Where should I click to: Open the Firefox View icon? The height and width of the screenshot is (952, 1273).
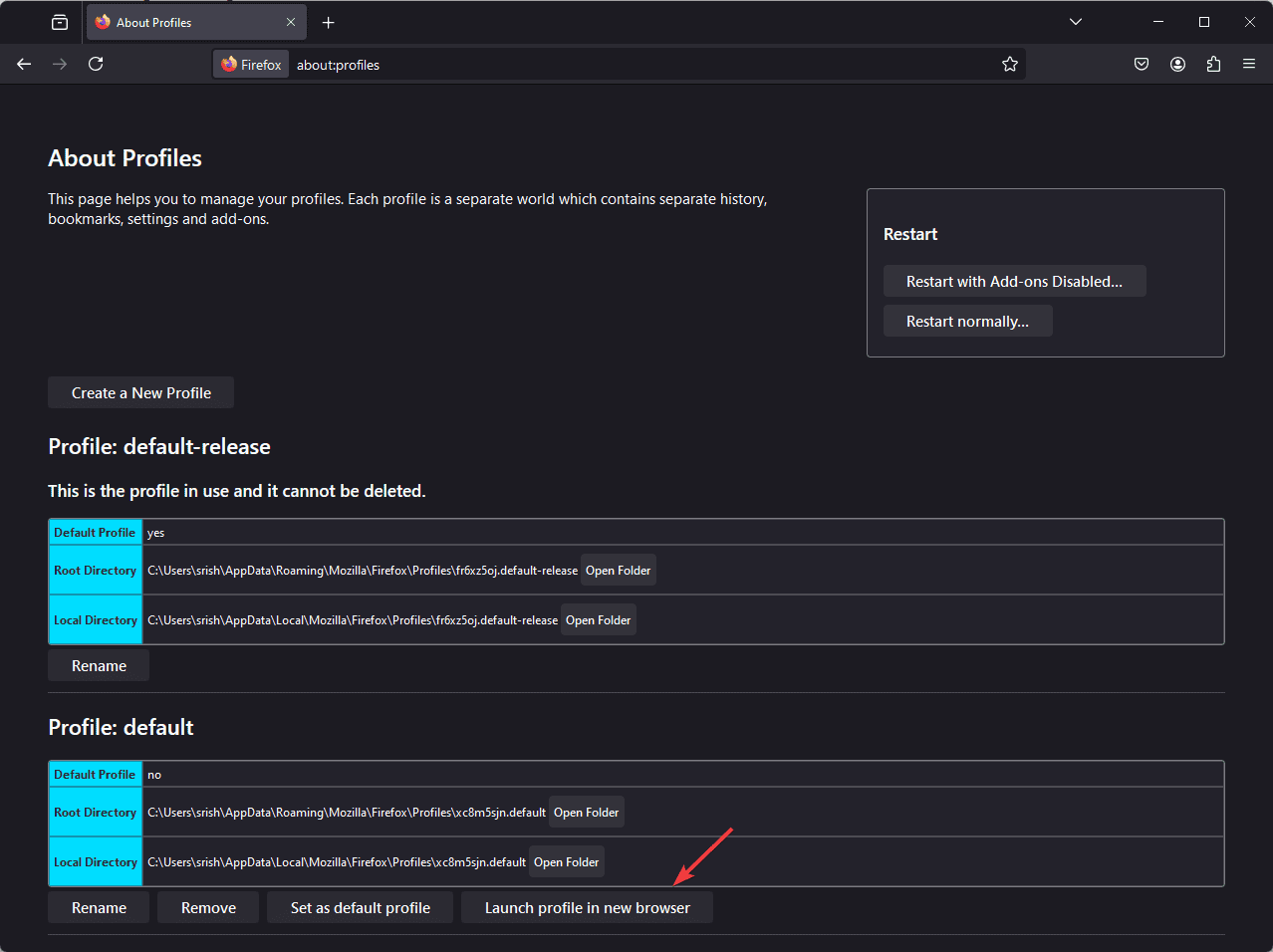point(60,22)
